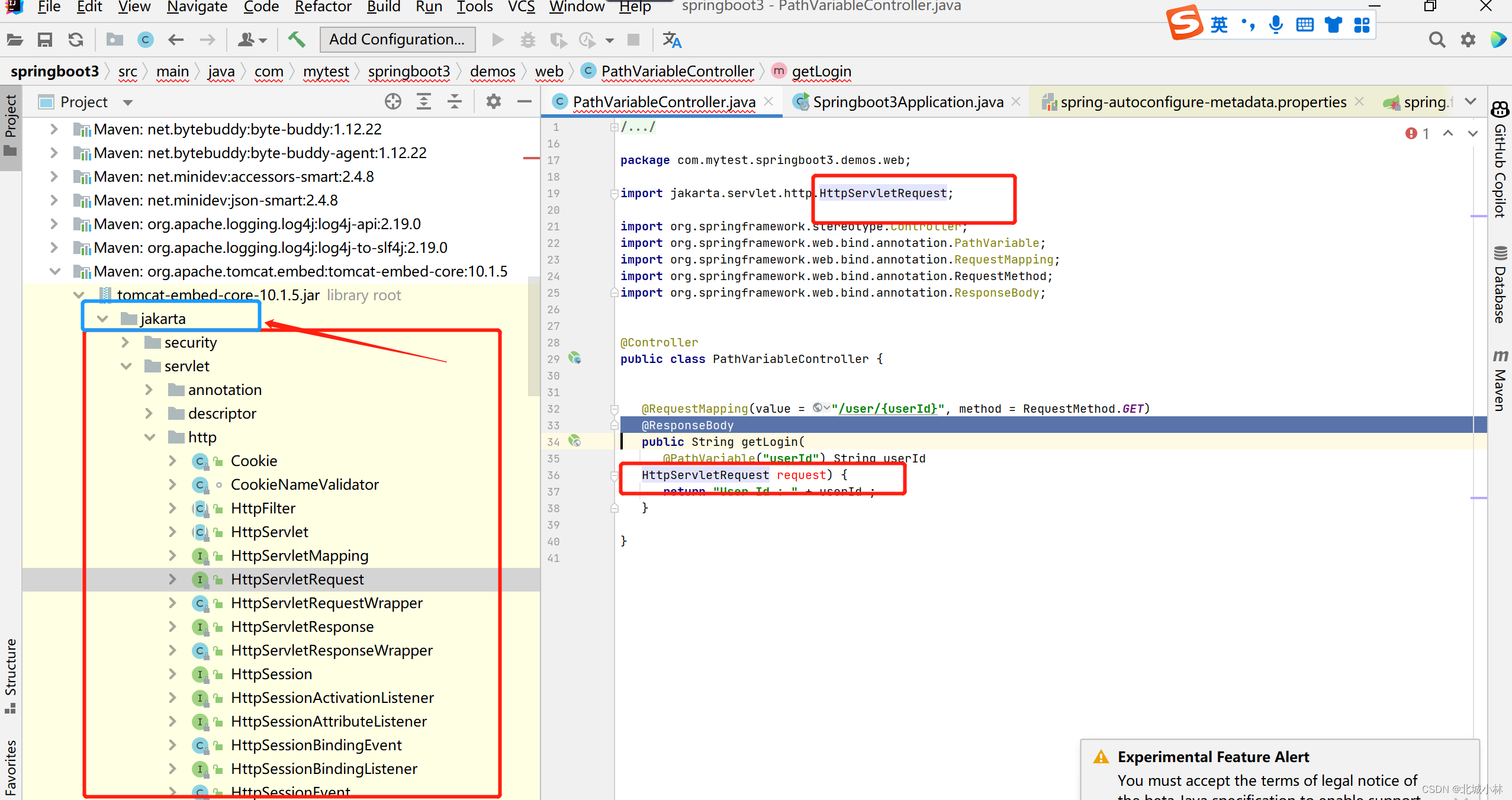Click Expand All in Project panel

coord(424,102)
